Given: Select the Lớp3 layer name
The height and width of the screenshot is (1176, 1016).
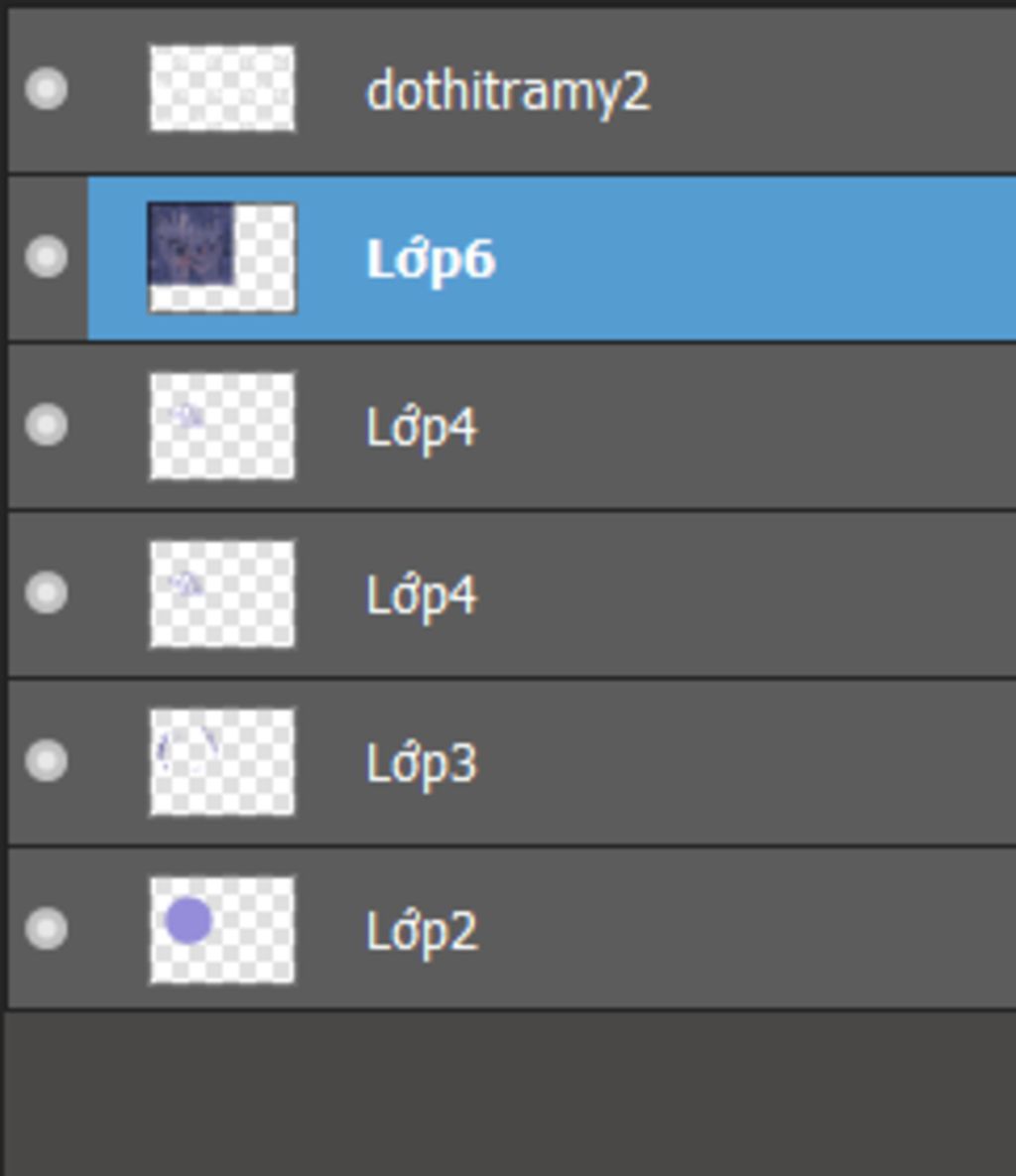Looking at the screenshot, I should point(422,763).
